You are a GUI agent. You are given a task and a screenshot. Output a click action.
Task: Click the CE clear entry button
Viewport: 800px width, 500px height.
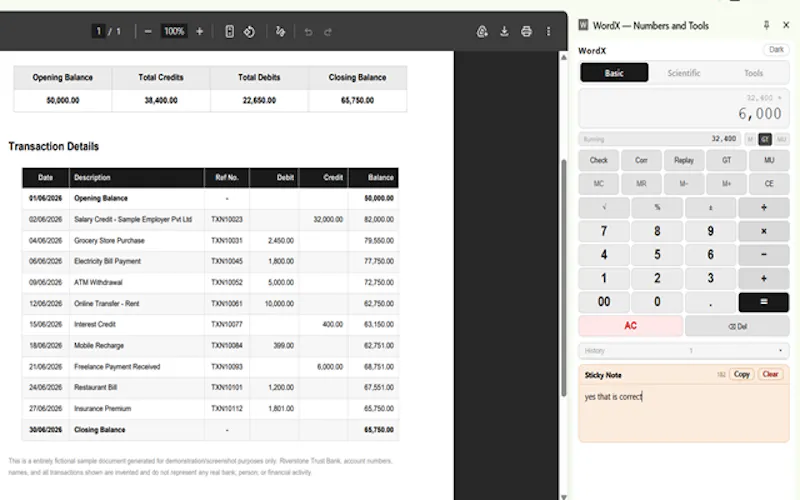[x=769, y=184]
